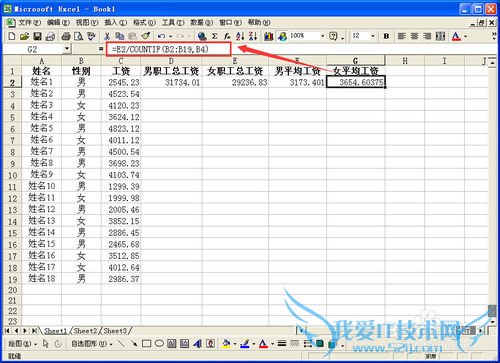Save the workbook using the floppy disk icon

pyautogui.click(x=37, y=36)
